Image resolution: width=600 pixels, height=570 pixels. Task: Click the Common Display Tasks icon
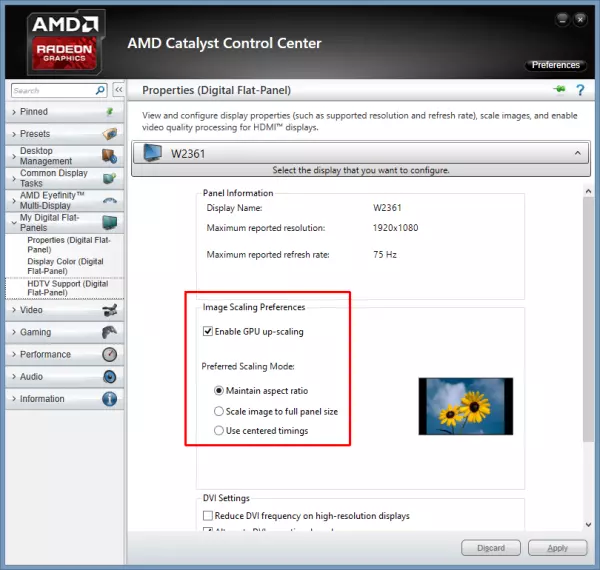click(x=109, y=178)
